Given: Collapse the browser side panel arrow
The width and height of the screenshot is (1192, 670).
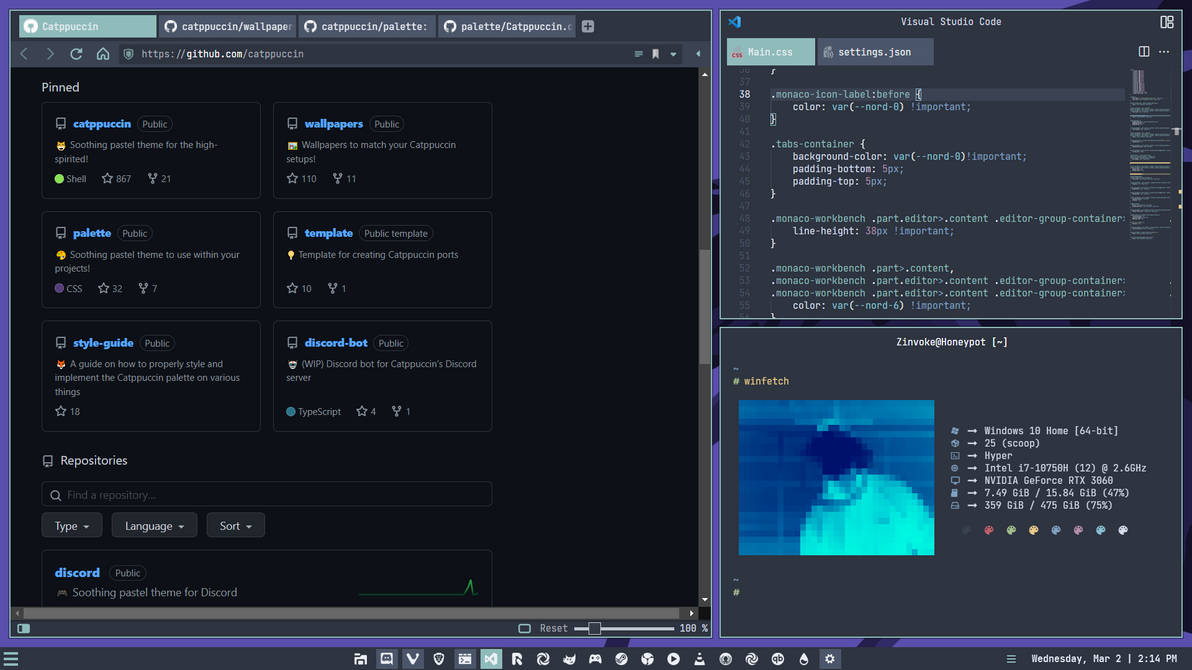Looking at the screenshot, I should [698, 54].
